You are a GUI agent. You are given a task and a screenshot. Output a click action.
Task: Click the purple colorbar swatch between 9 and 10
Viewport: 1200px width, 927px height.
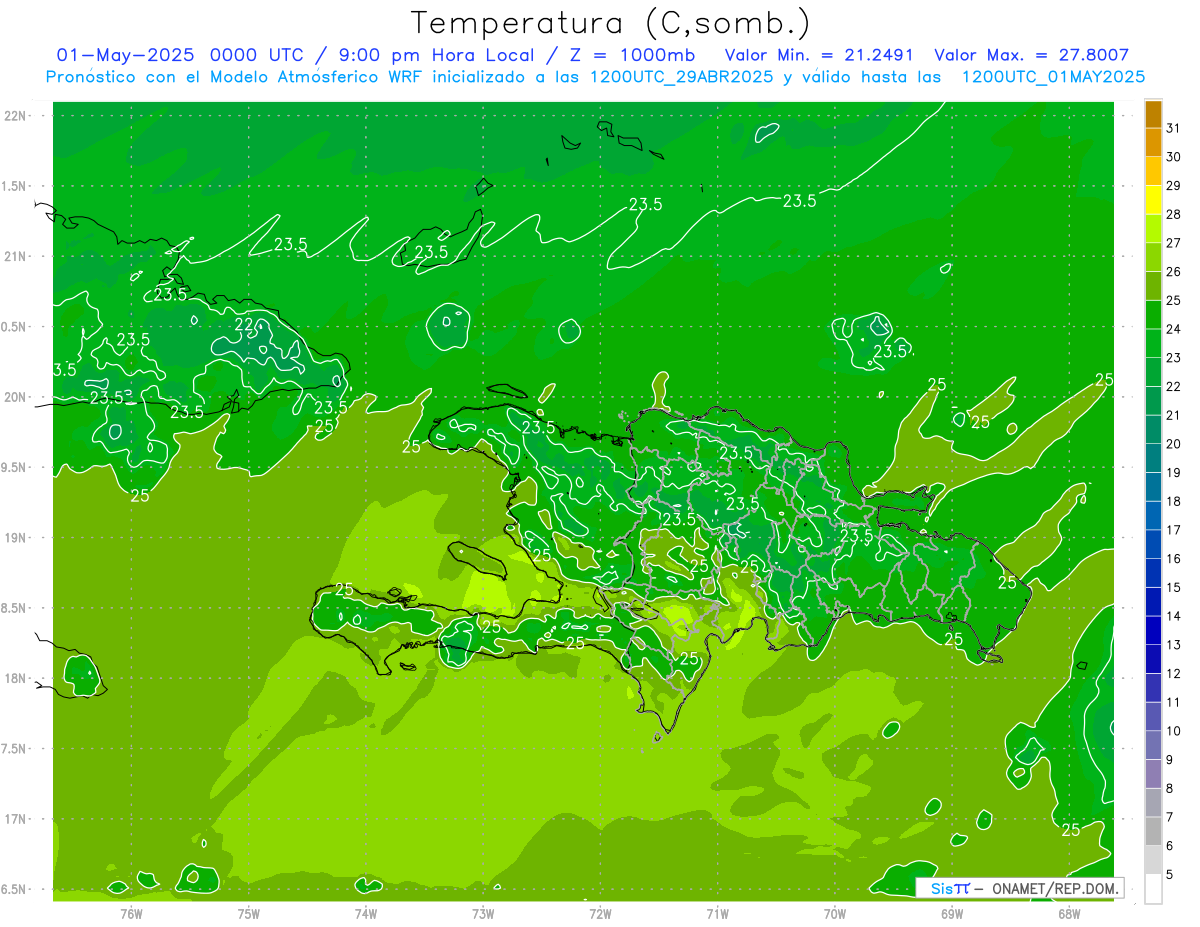click(1153, 745)
